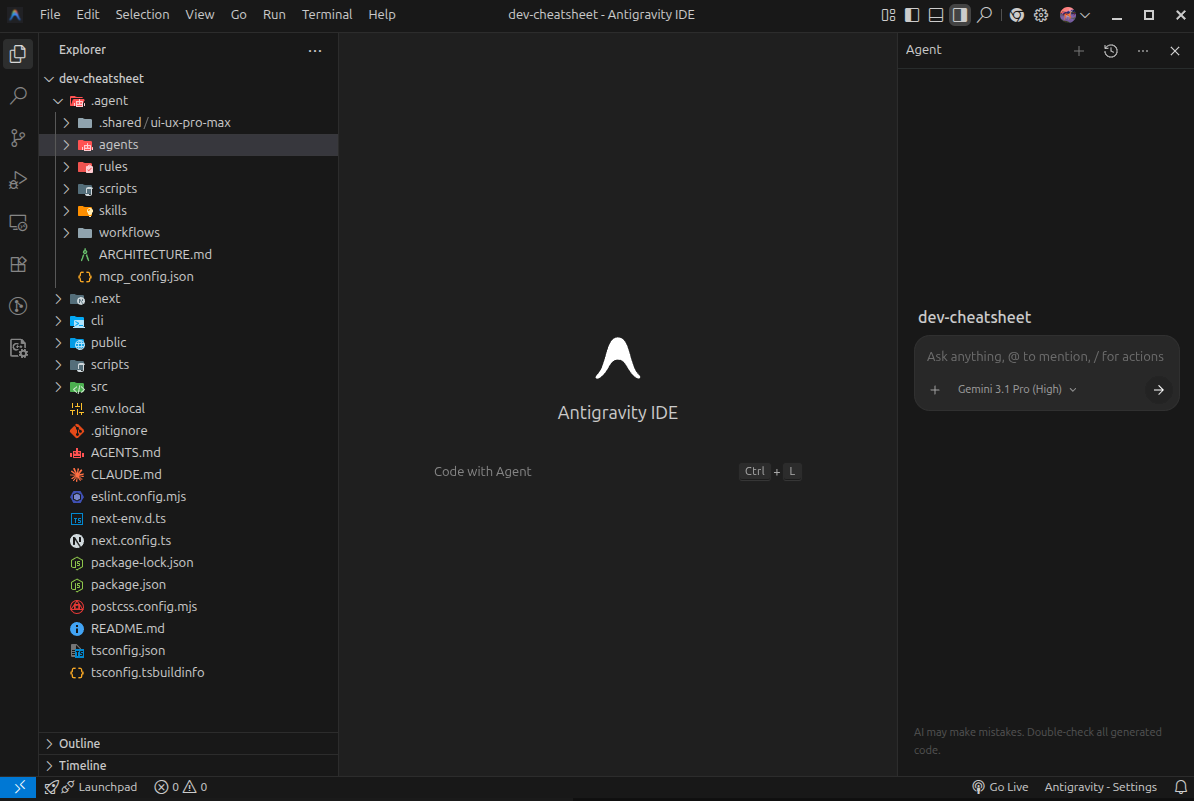This screenshot has width=1194, height=801.
Task: Expand the Timeline section
Action: pos(189,766)
